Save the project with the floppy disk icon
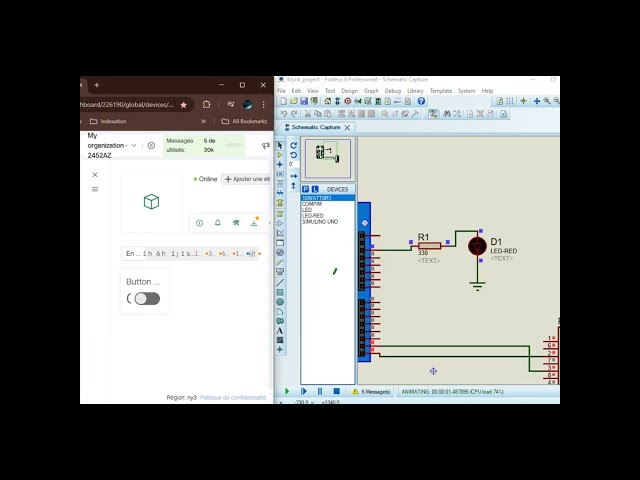 coord(304,101)
